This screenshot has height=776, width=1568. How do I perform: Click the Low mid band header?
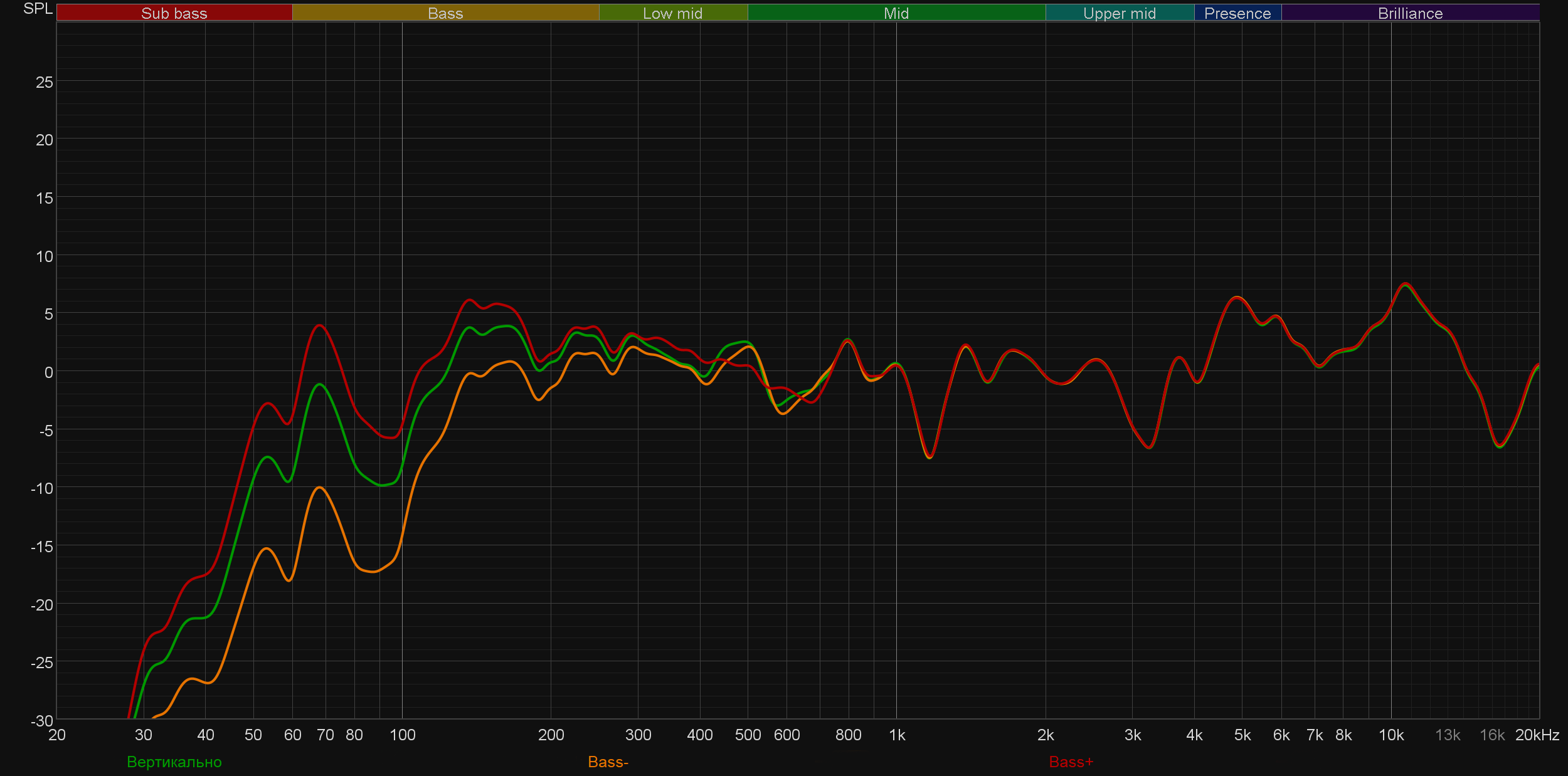click(x=672, y=13)
